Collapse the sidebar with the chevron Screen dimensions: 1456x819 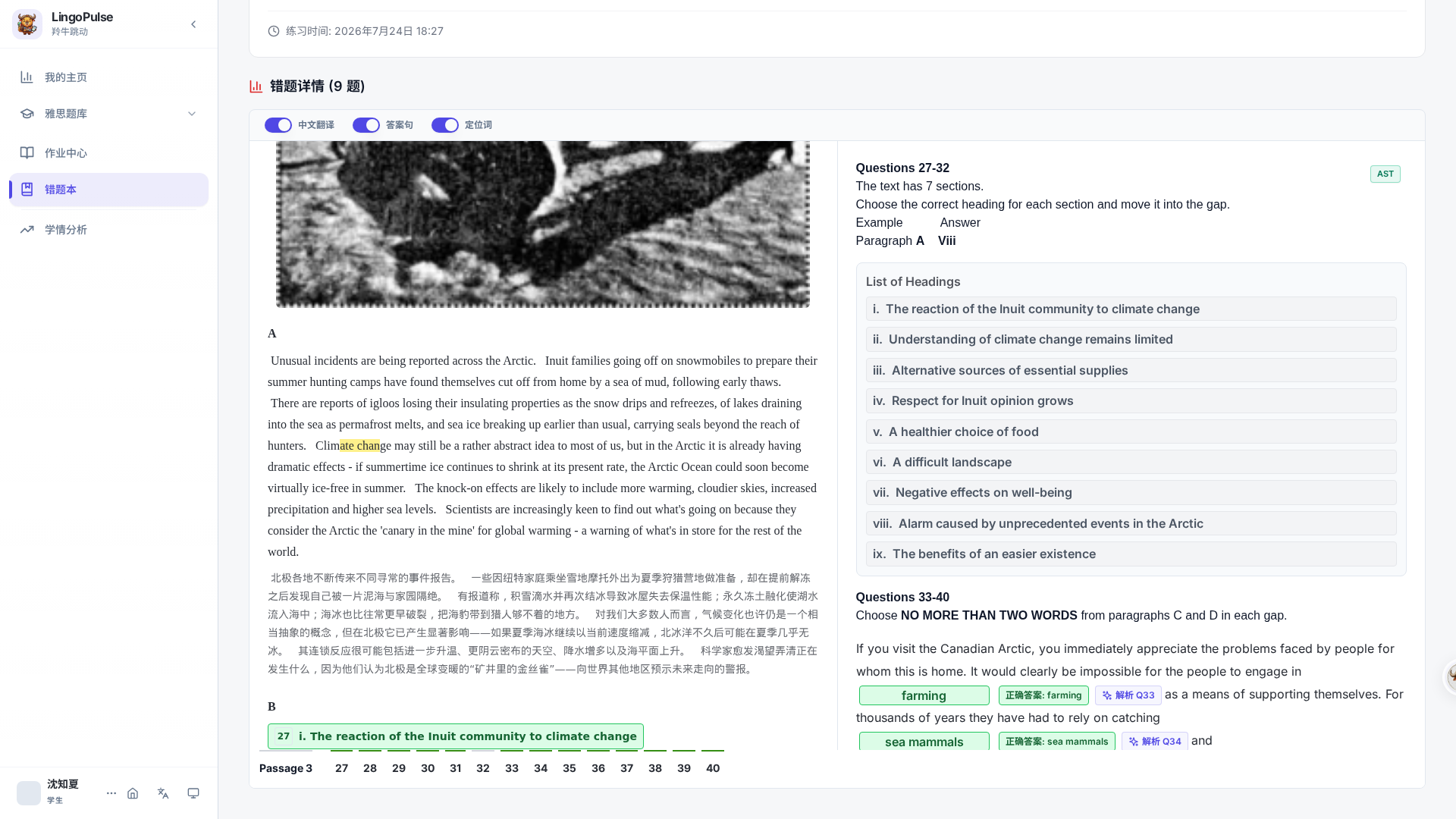tap(193, 24)
